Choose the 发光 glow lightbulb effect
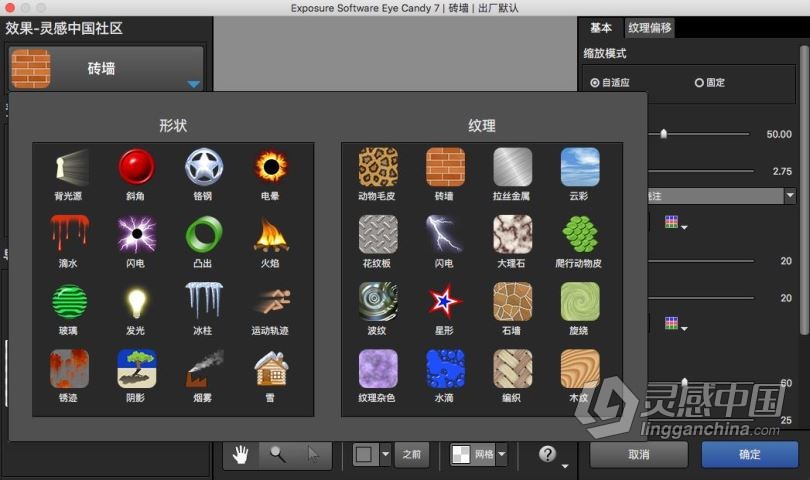Image resolution: width=810 pixels, height=480 pixels. click(136, 302)
